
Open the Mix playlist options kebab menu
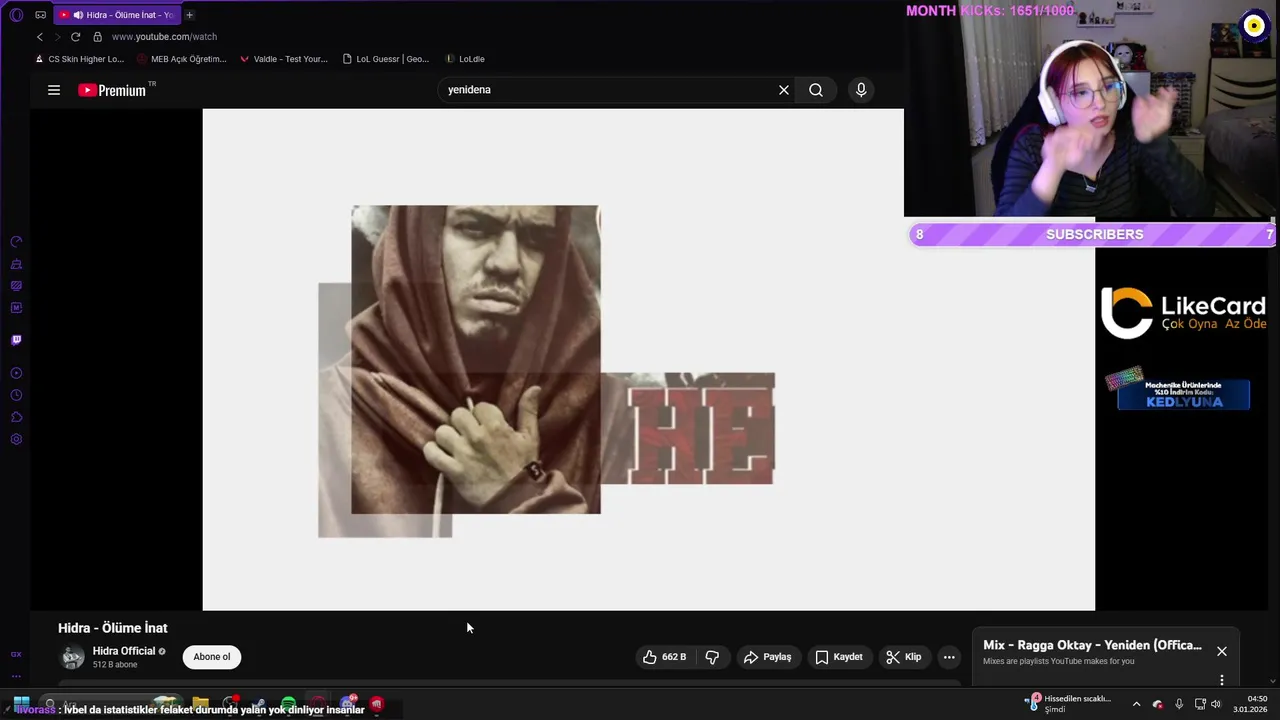[x=1222, y=680]
